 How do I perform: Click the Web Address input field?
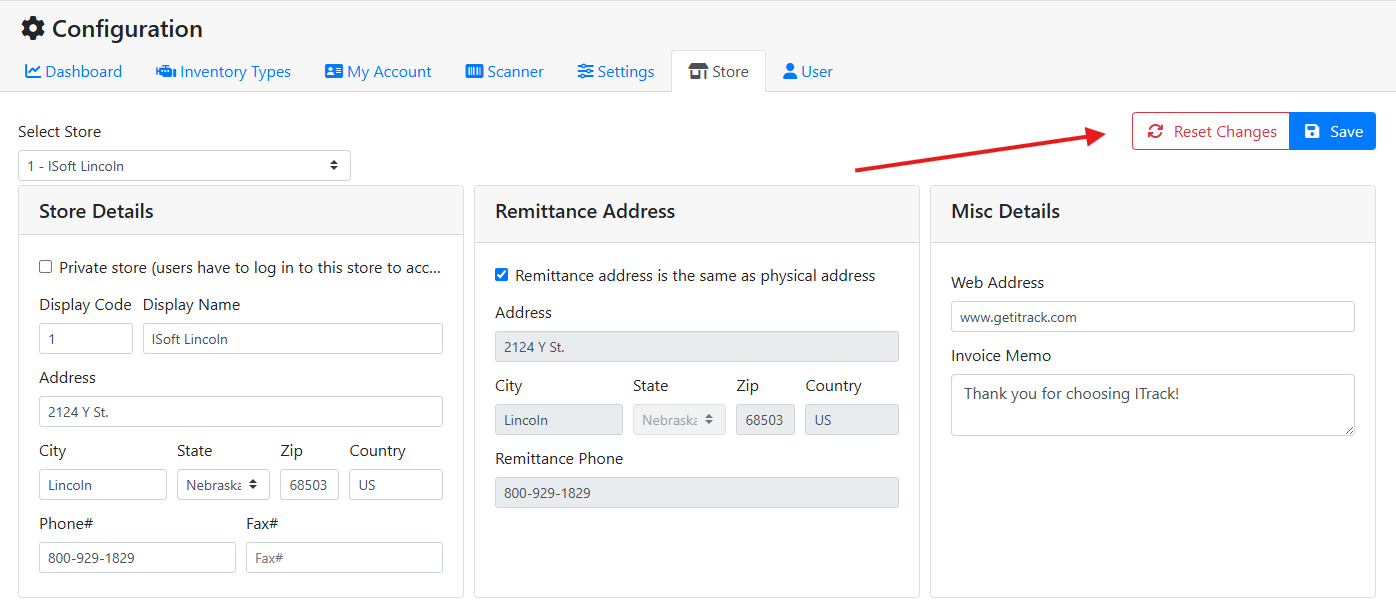tap(1152, 317)
